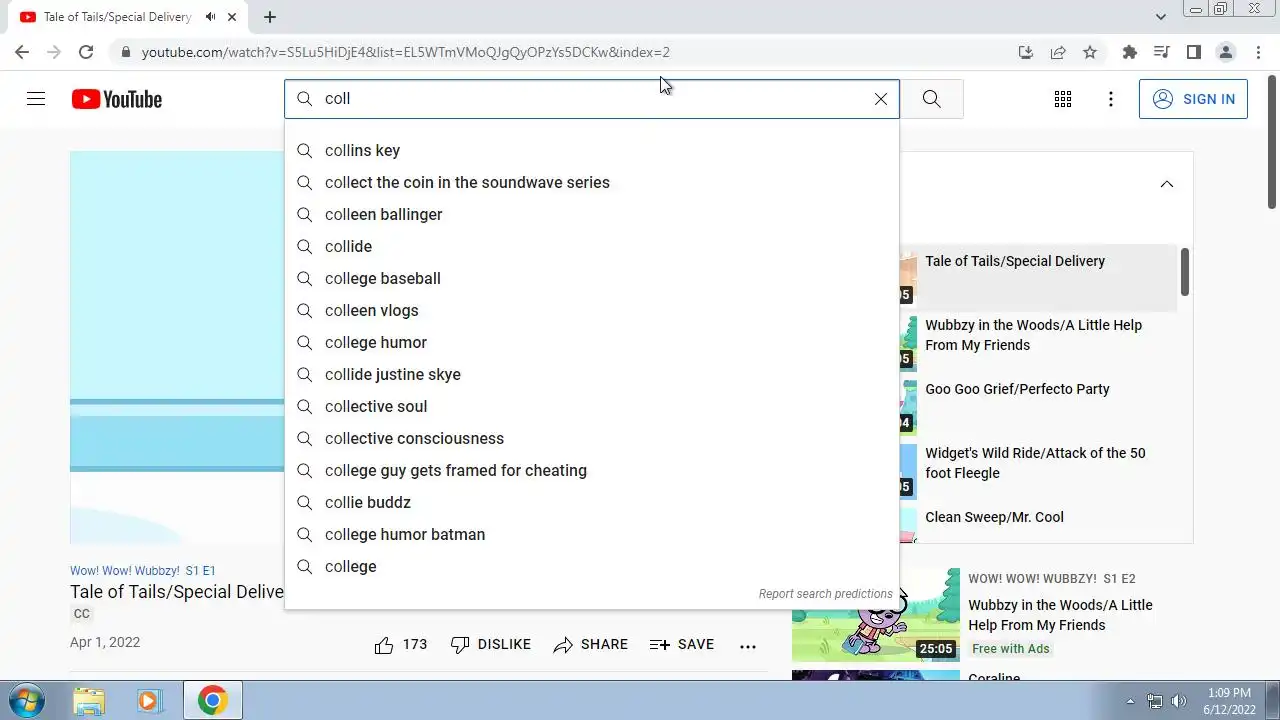Image resolution: width=1280 pixels, height=720 pixels.
Task: Mute the tab via speaker icon
Action: point(210,17)
